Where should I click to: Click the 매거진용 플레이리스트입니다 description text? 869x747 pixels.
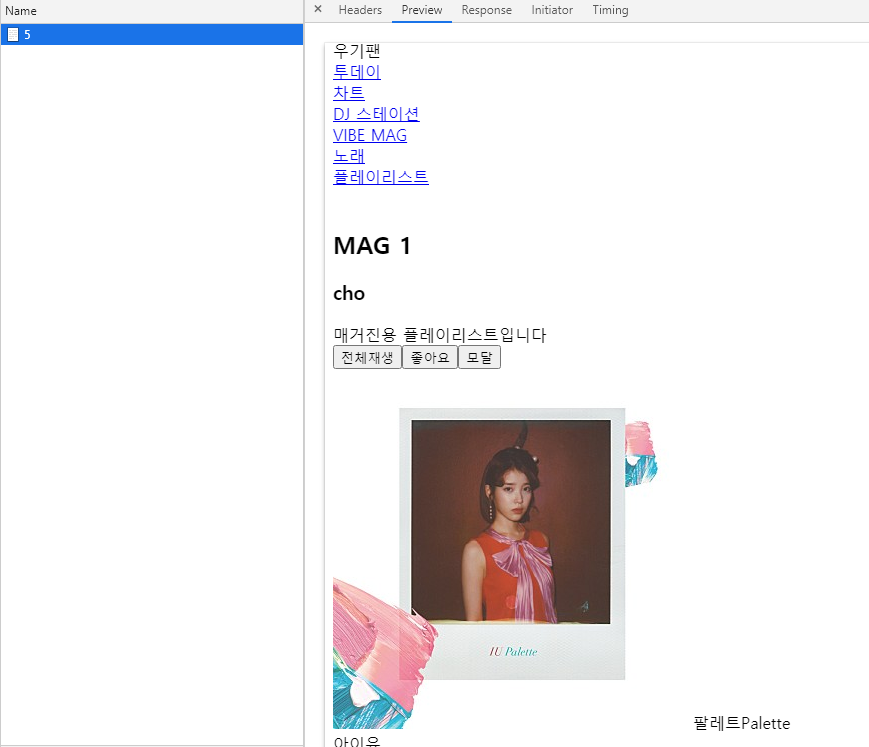point(439,335)
